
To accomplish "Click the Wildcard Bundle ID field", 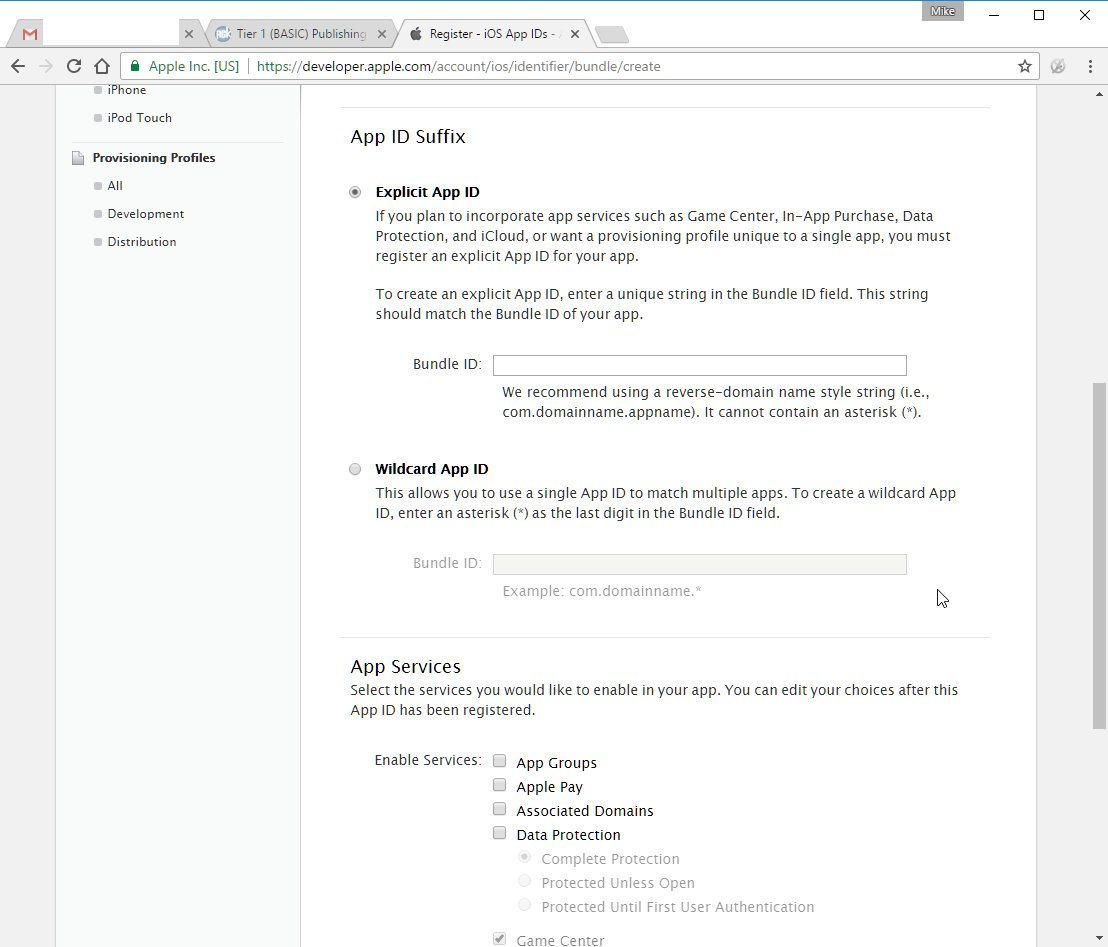I will point(700,564).
